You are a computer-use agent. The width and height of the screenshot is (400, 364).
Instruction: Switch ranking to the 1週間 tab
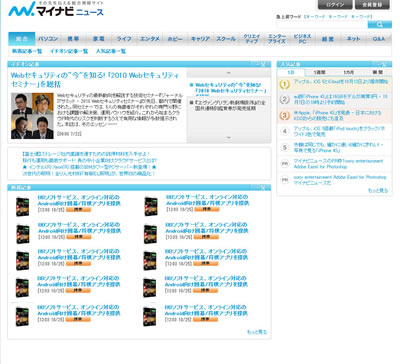[319, 72]
